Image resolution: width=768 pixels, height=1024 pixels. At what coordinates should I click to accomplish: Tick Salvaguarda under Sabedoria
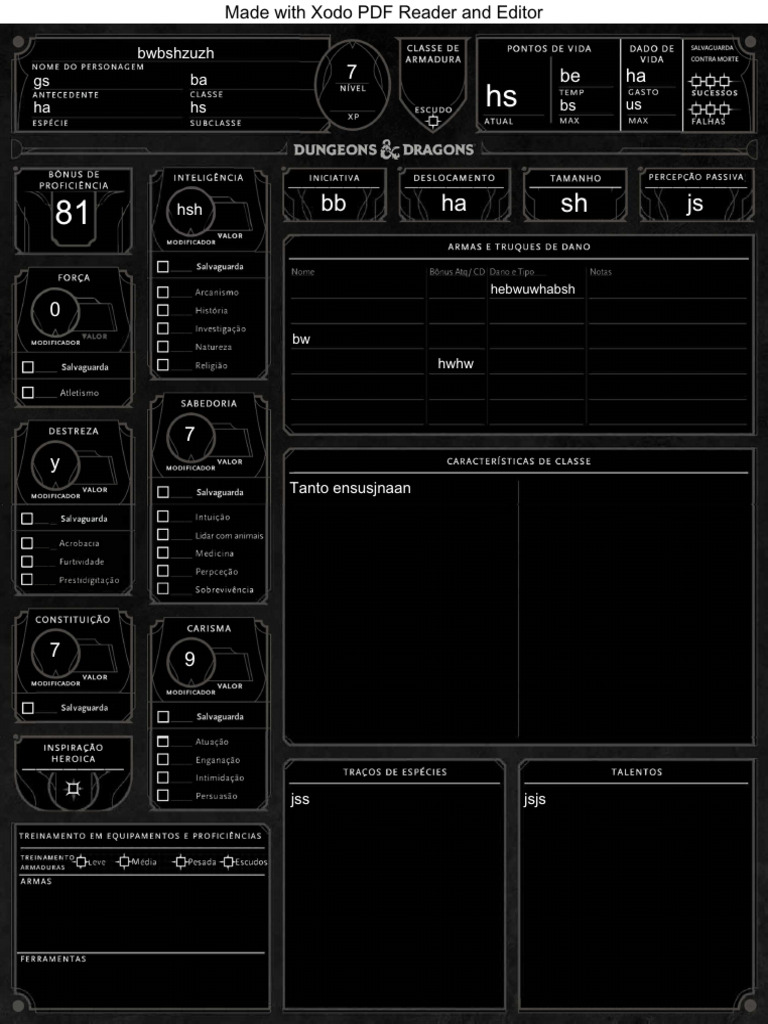click(x=163, y=492)
